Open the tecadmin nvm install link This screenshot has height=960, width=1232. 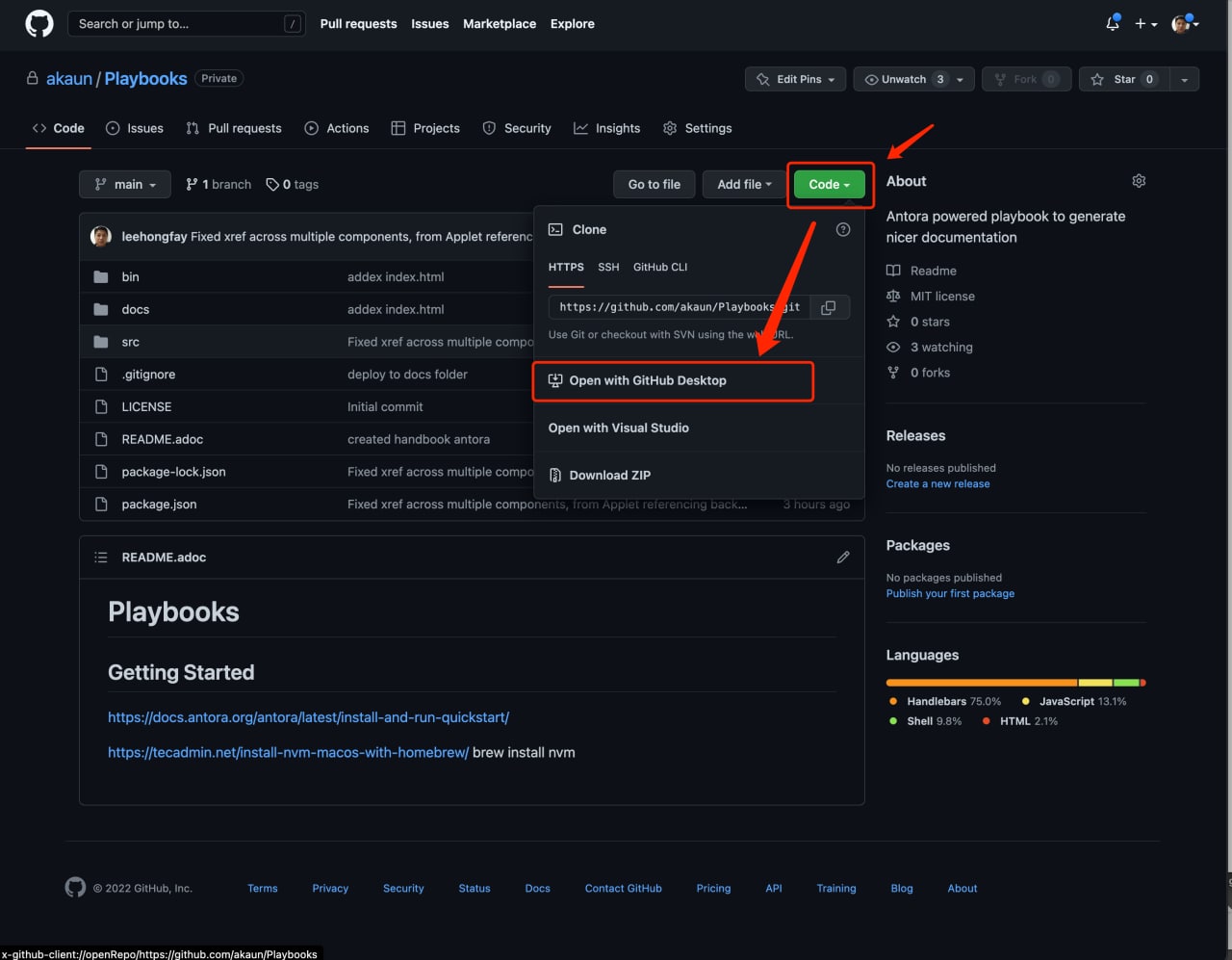[289, 752]
